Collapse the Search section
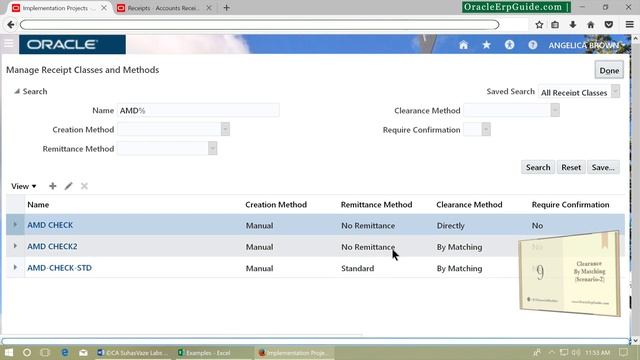This screenshot has height=360, width=640. pyautogui.click(x=17, y=91)
